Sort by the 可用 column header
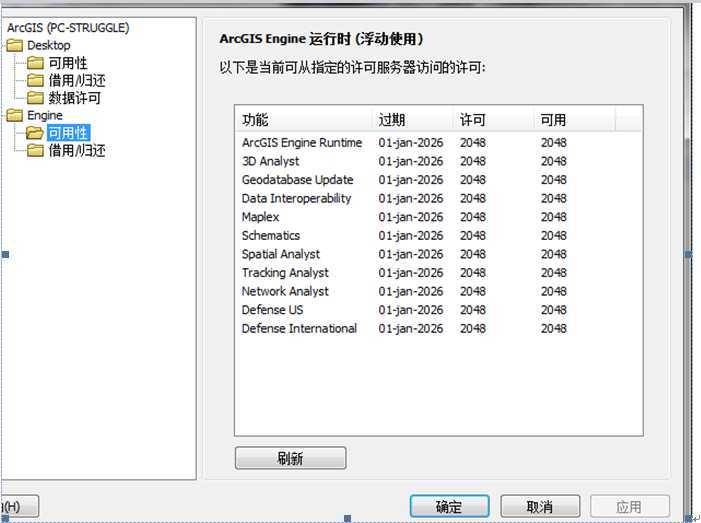 tap(575, 120)
